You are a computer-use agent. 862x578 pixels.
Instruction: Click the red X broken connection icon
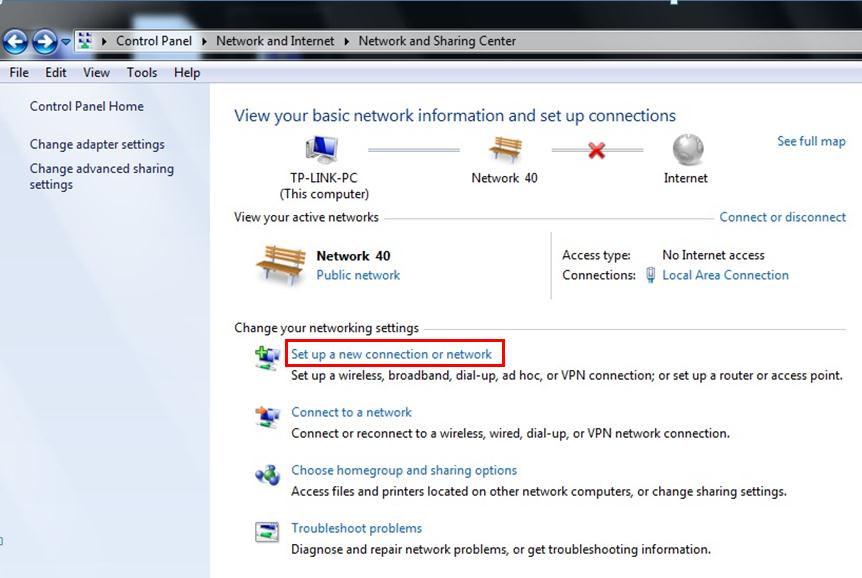point(596,151)
